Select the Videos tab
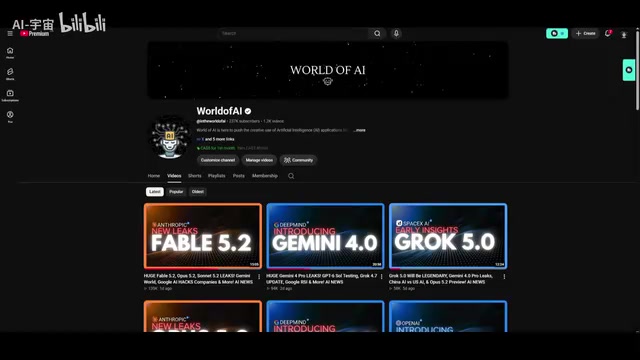Viewport: 640px width, 360px height. coord(174,176)
